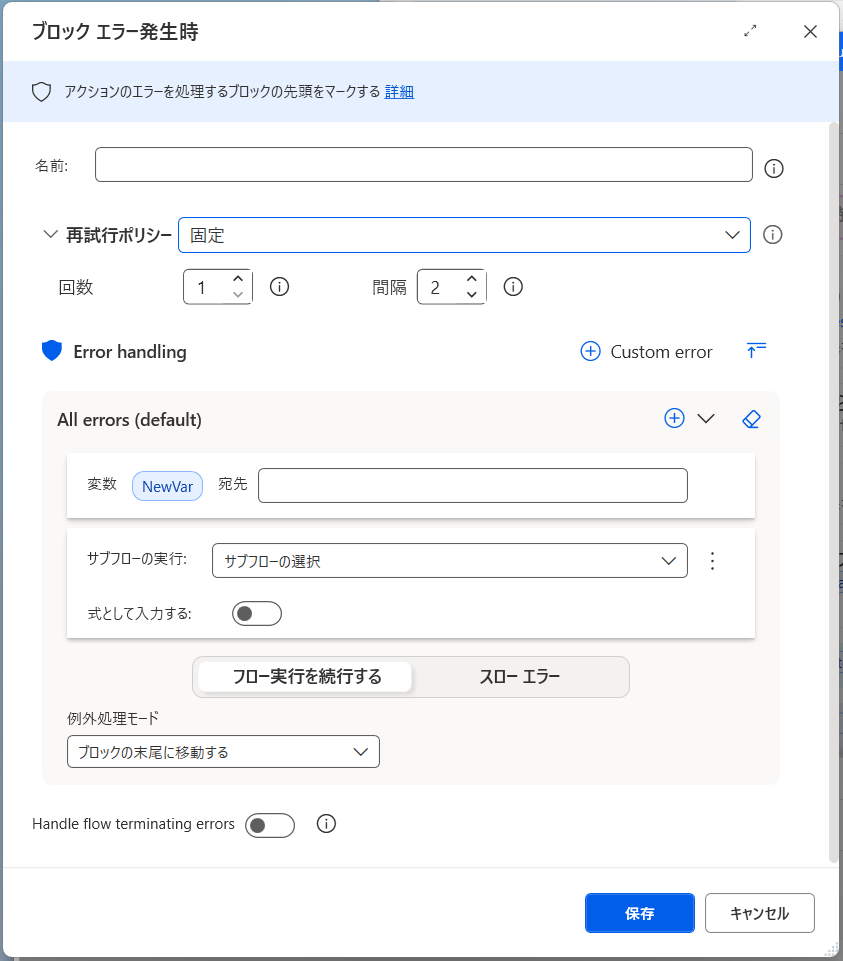Click info icon for Handle flow terminating errors
Viewport: 843px width, 961px height.
(x=326, y=824)
